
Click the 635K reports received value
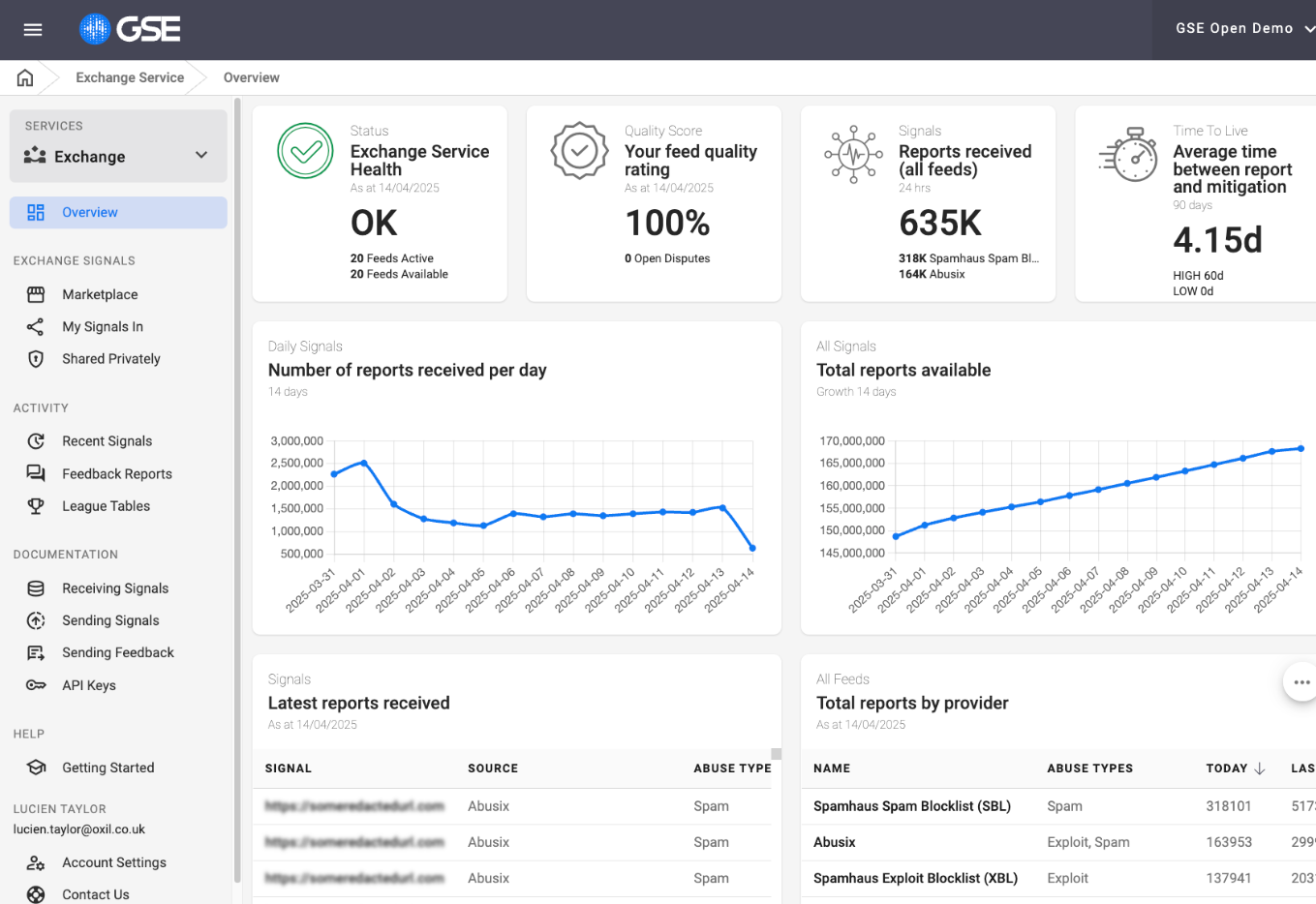(940, 224)
